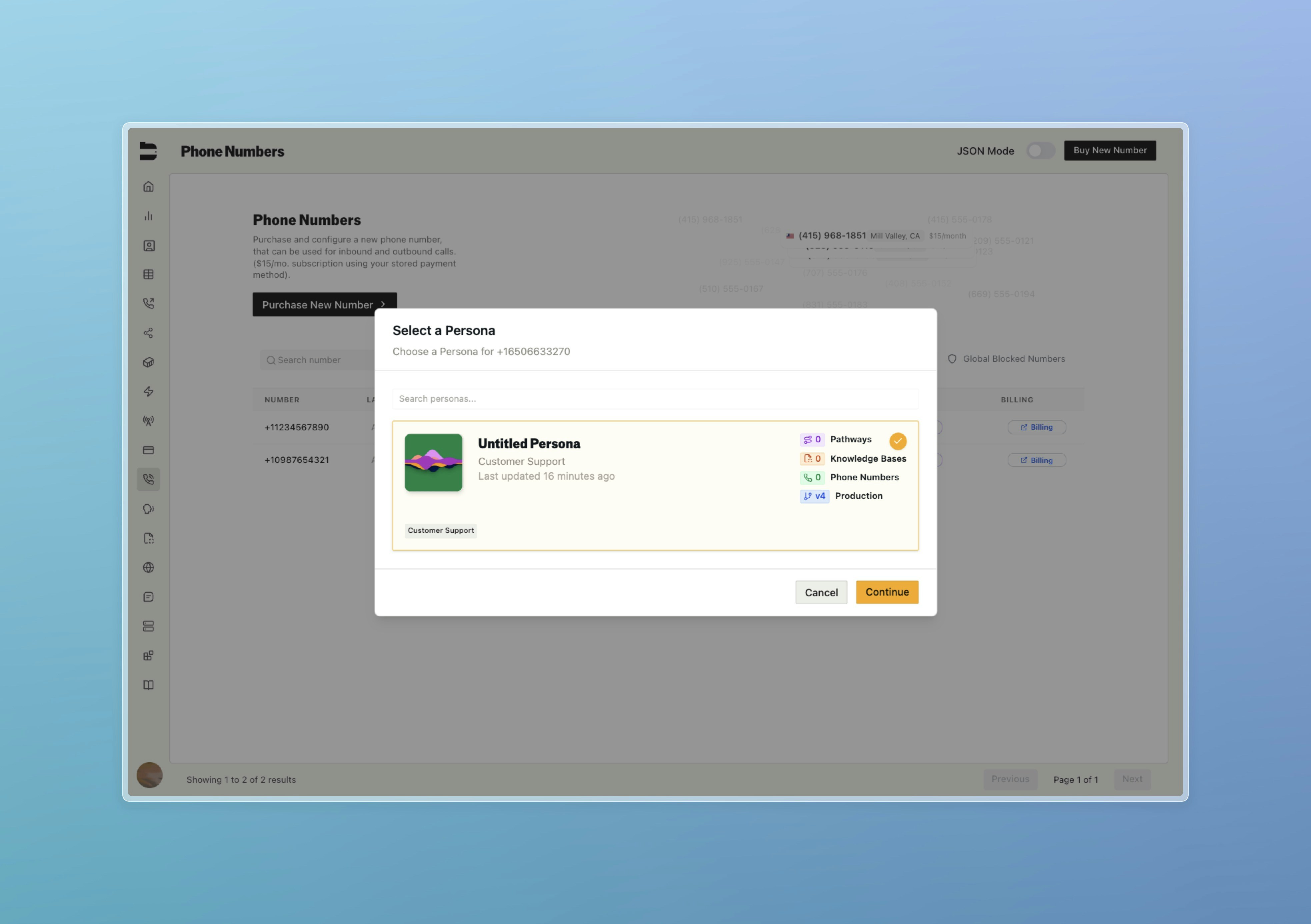The height and width of the screenshot is (924, 1311).
Task: Click the globe icon in sidebar
Action: 148,567
